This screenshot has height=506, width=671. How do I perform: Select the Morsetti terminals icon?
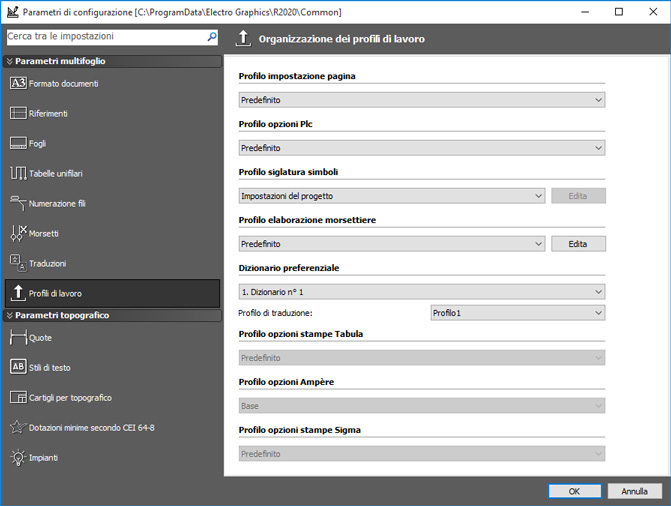(18, 233)
